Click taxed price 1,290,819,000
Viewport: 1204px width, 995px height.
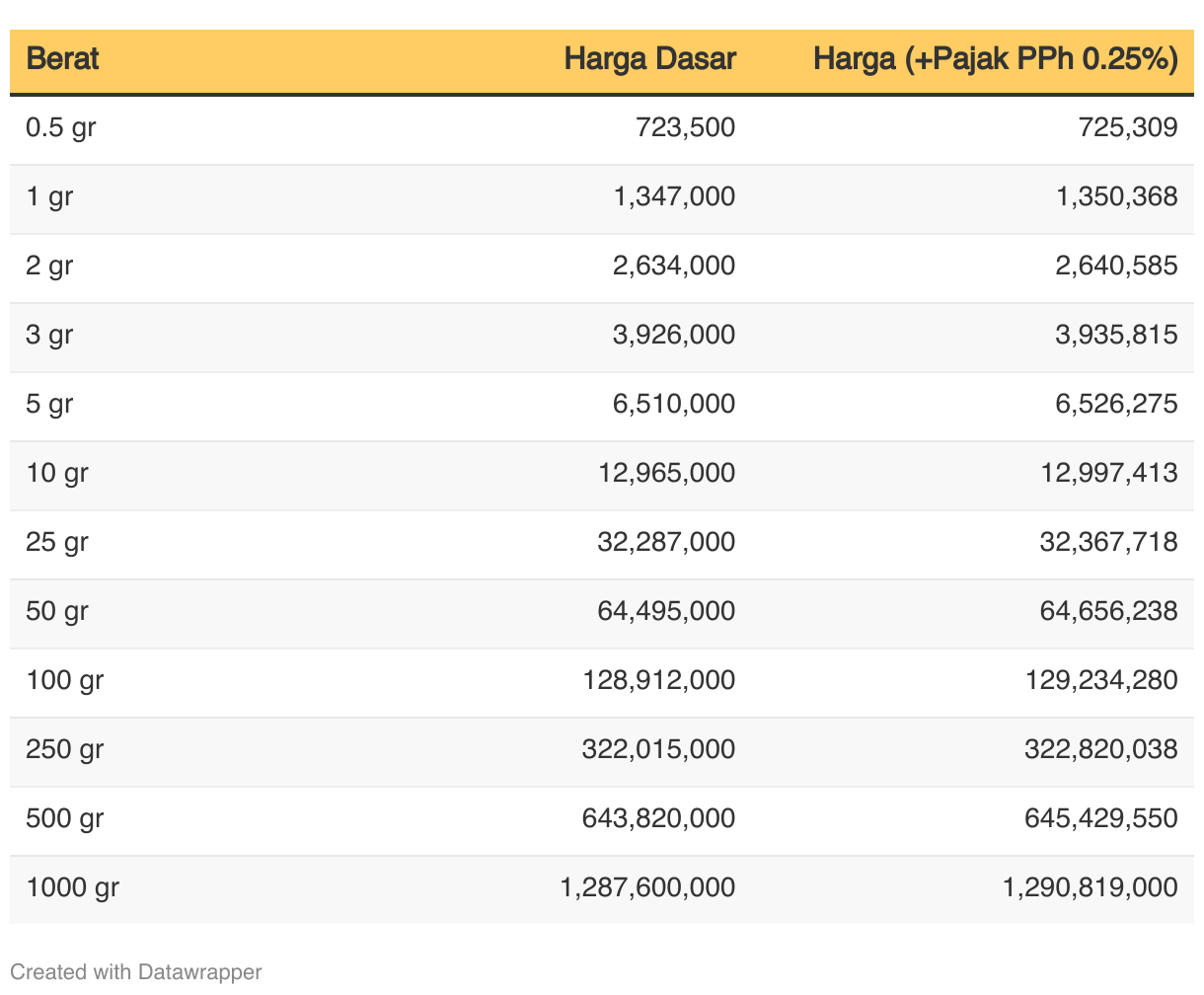coord(1090,887)
